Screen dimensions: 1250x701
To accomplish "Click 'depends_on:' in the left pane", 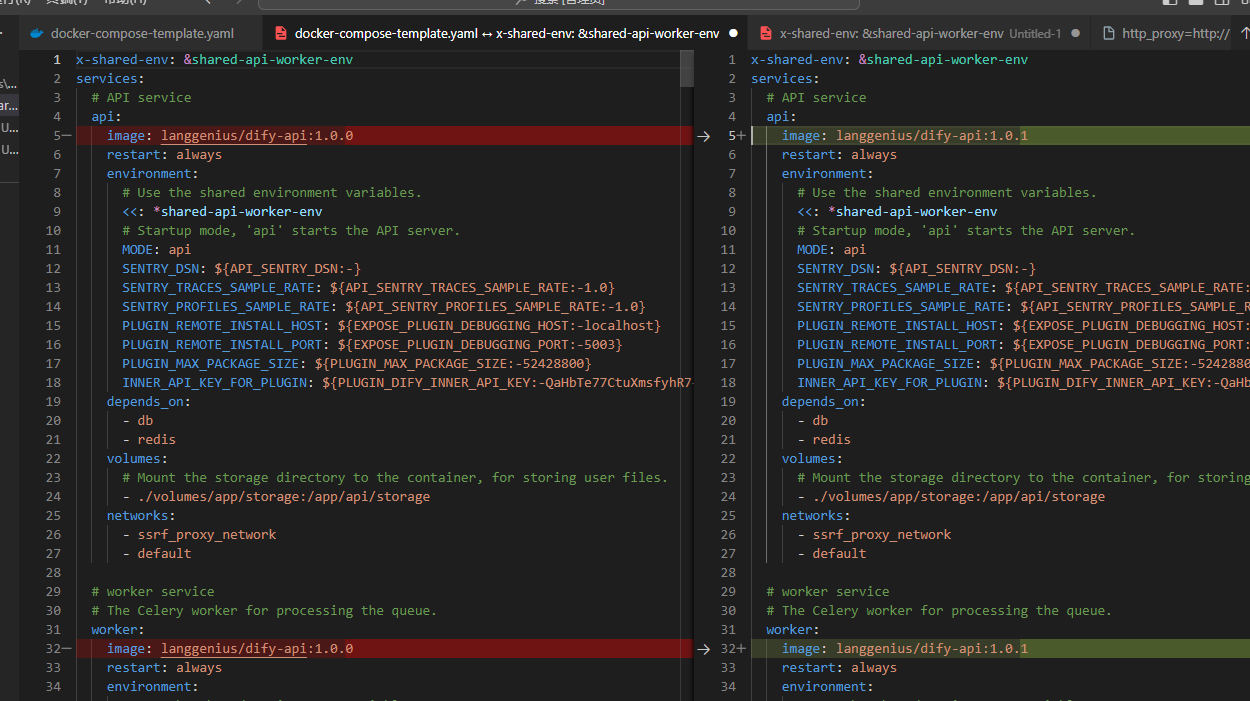I will point(148,401).
